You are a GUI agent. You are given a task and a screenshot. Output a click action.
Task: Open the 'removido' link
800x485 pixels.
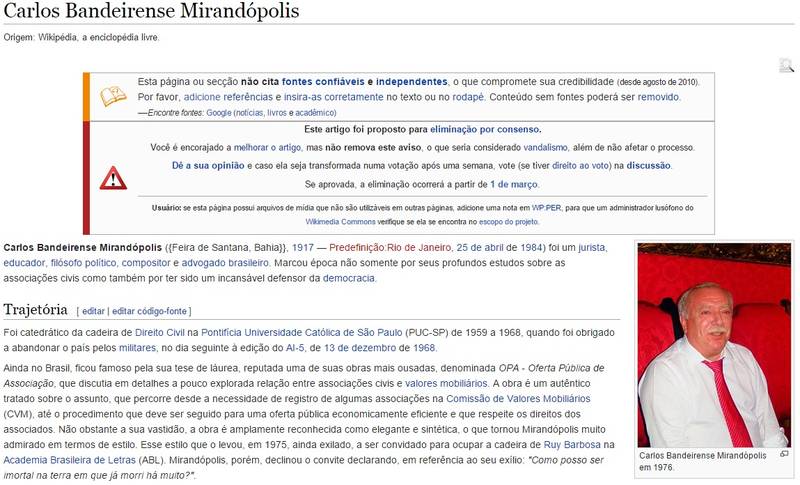658,97
